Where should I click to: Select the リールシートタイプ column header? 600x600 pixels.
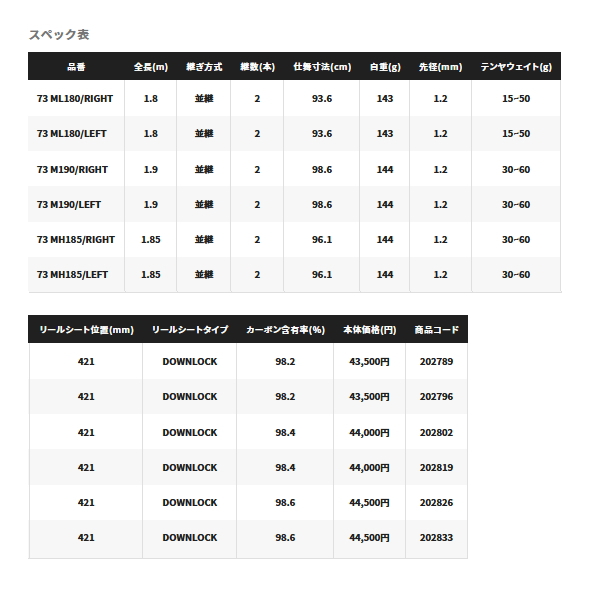pos(190,330)
